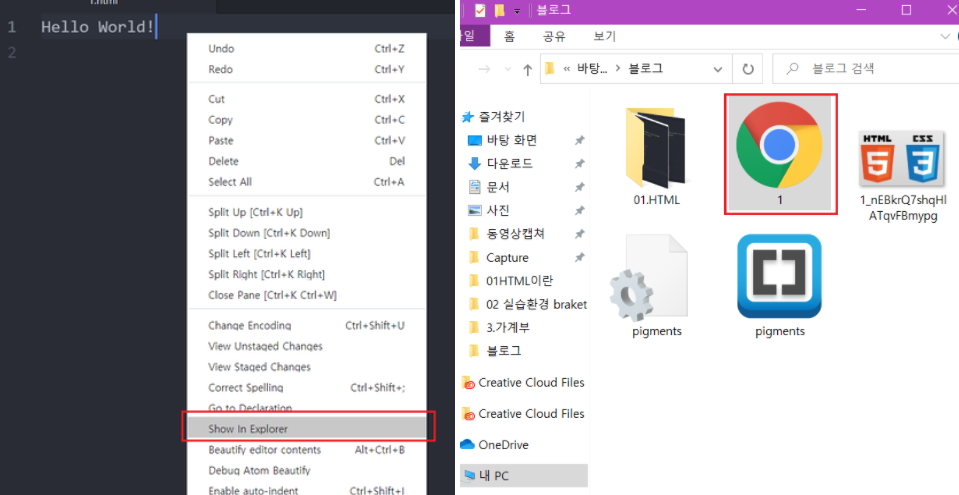Choose Split Right in the context menu
Screen dimensions: 959x495
(x=306, y=275)
